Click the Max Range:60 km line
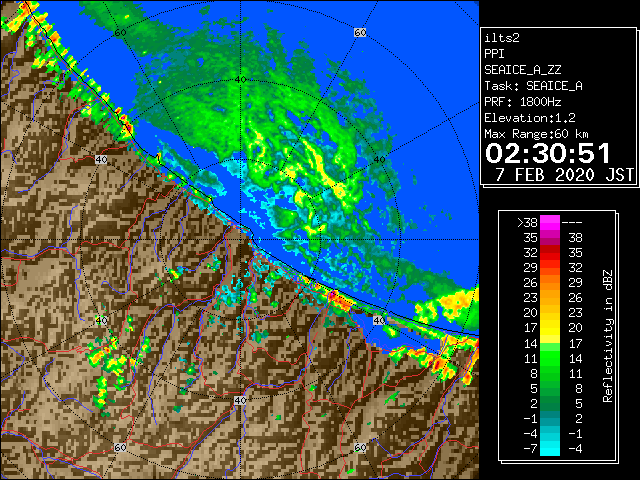 pos(537,134)
